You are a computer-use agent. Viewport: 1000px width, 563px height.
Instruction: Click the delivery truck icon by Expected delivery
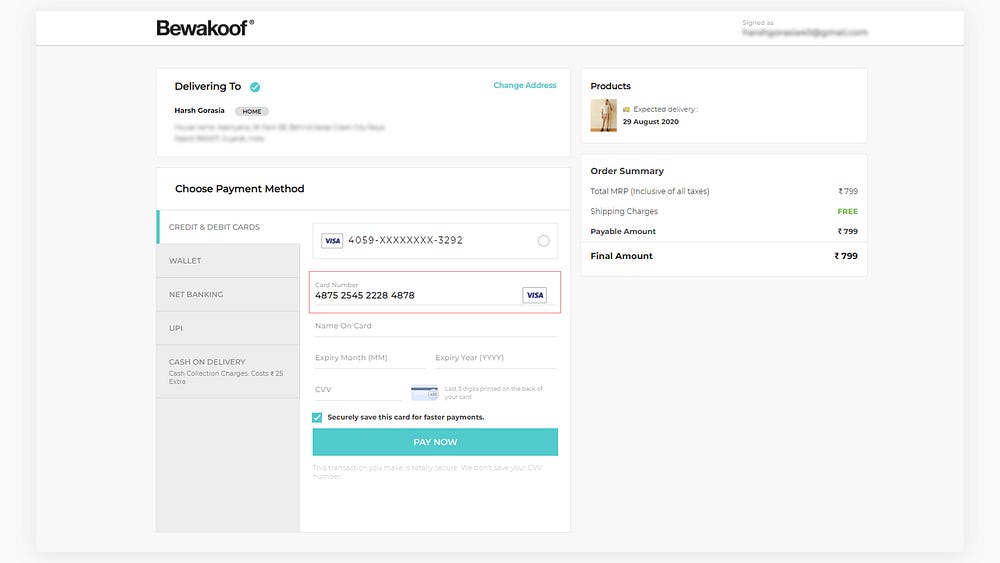626,110
